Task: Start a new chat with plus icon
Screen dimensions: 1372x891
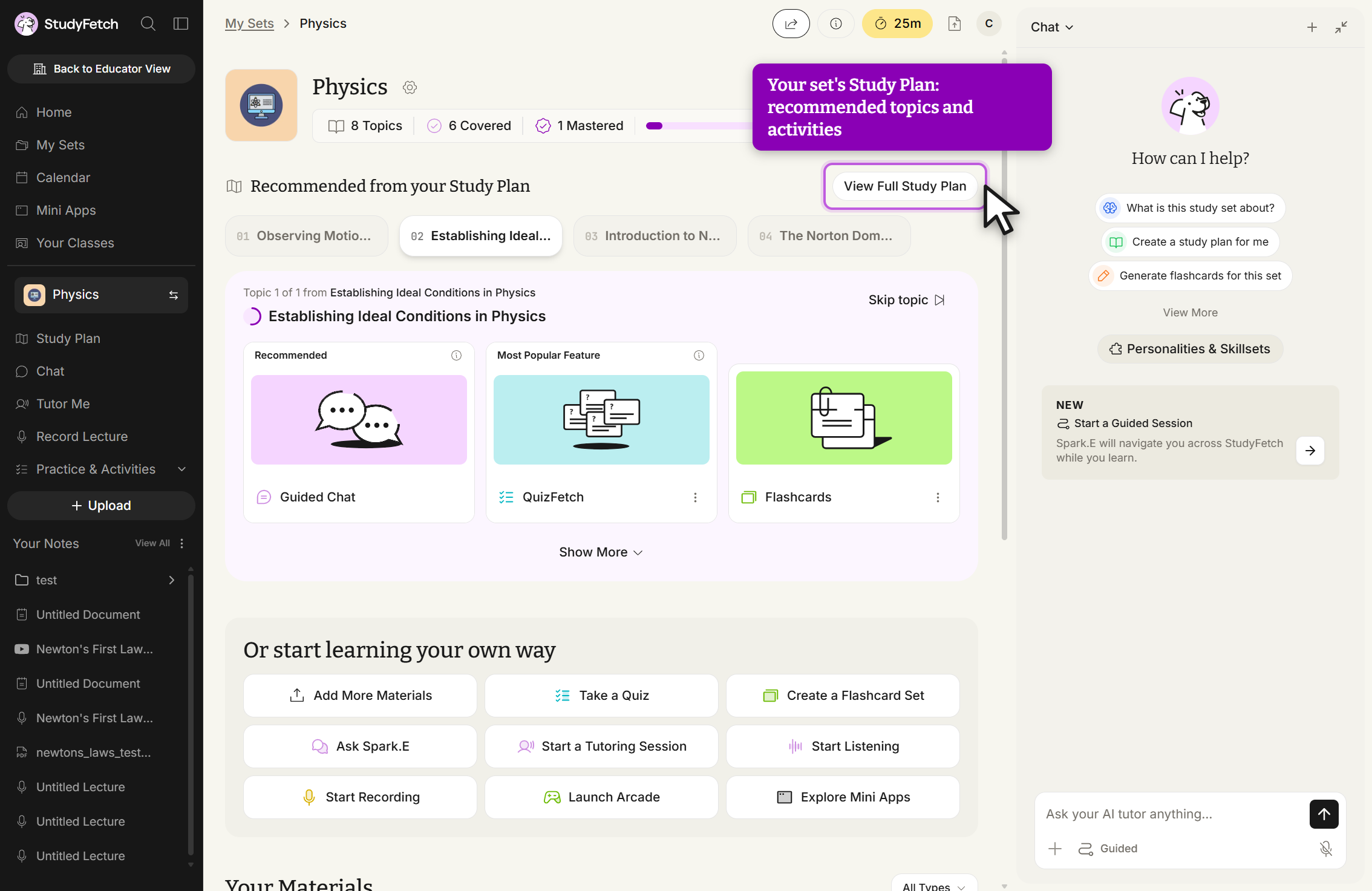Action: pyautogui.click(x=1312, y=27)
